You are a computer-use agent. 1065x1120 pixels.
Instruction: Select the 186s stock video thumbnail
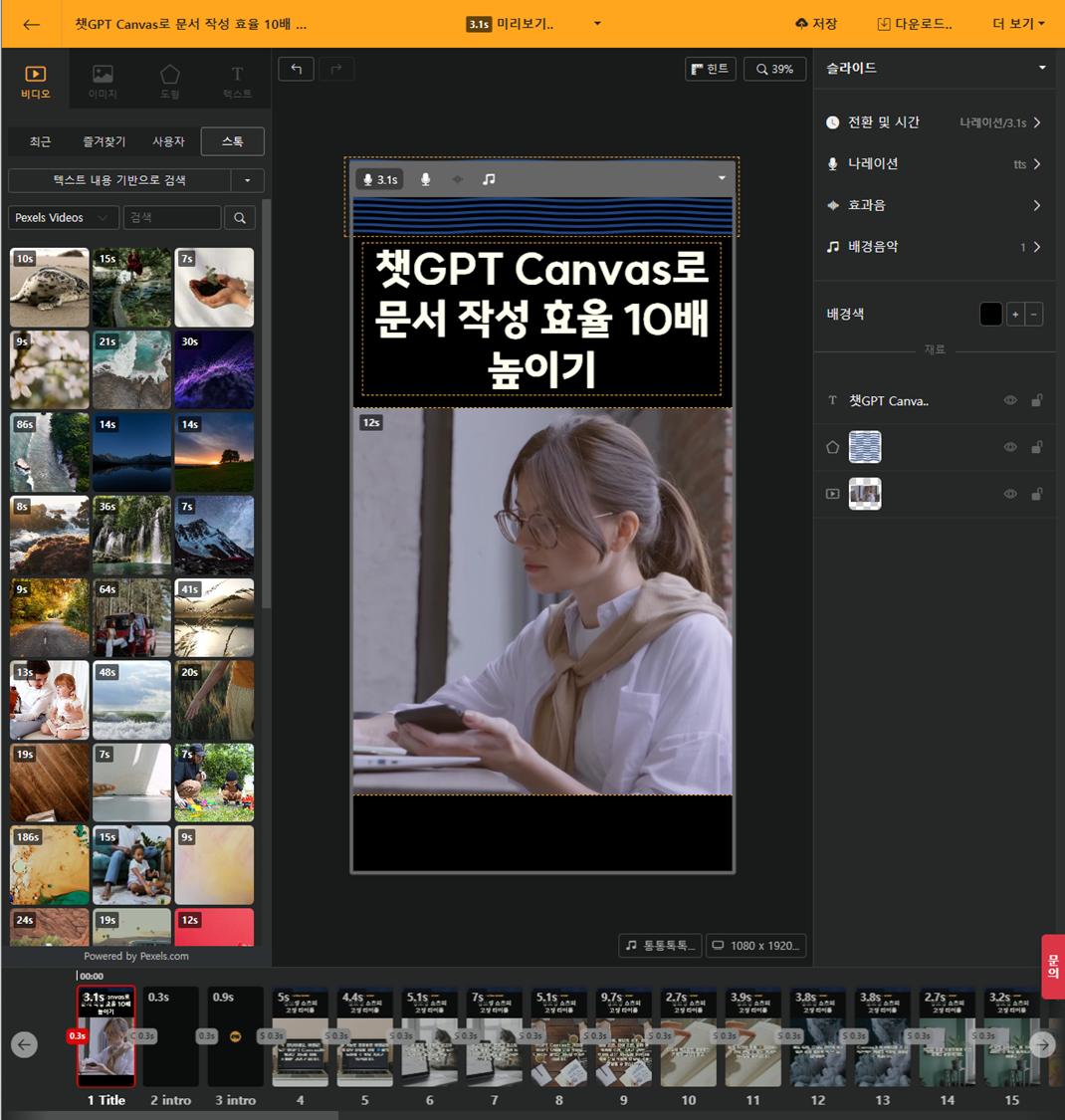[x=50, y=865]
